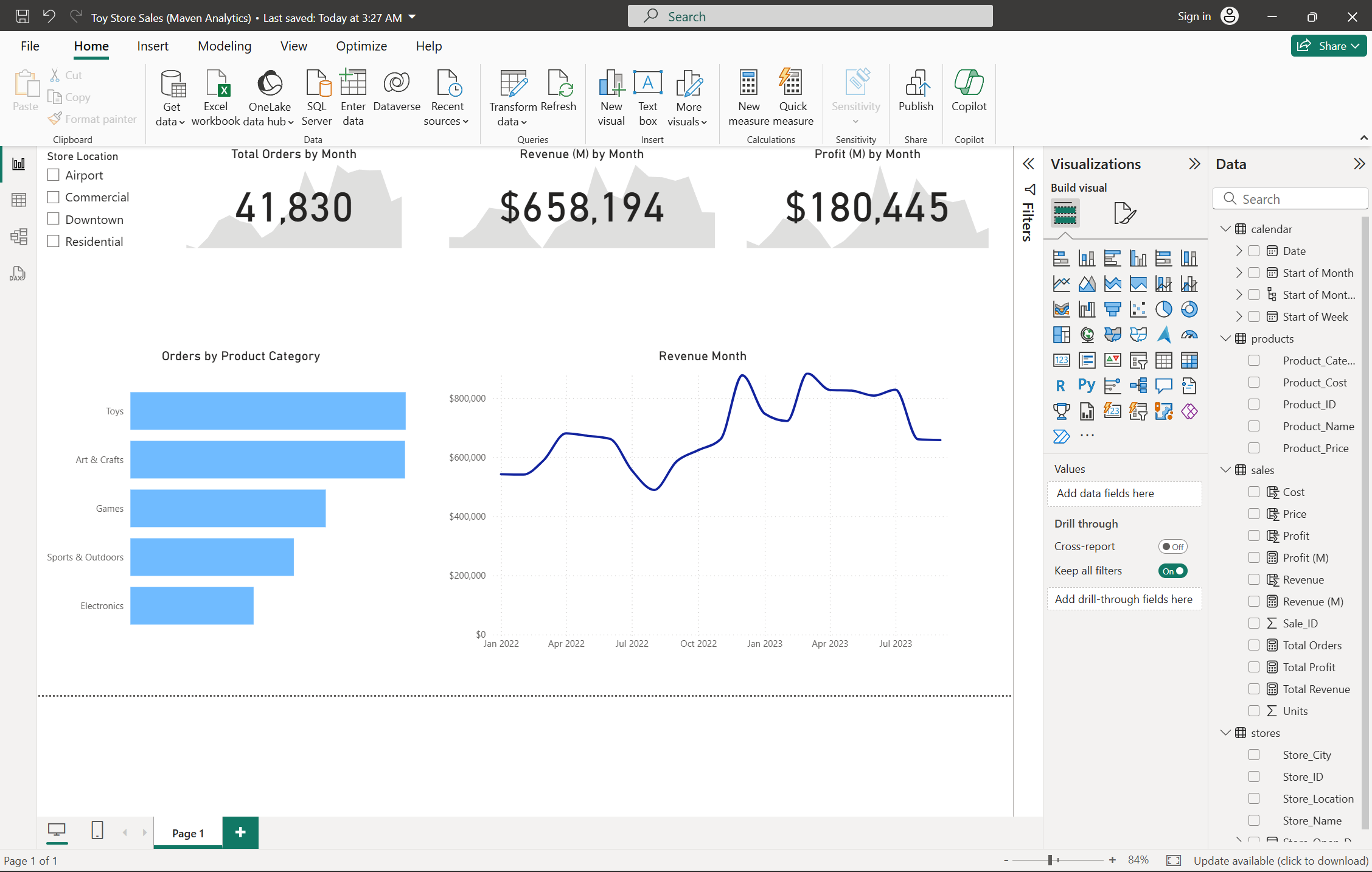Click the Toys bar in chart
Image resolution: width=1372 pixels, height=872 pixels.
268,411
